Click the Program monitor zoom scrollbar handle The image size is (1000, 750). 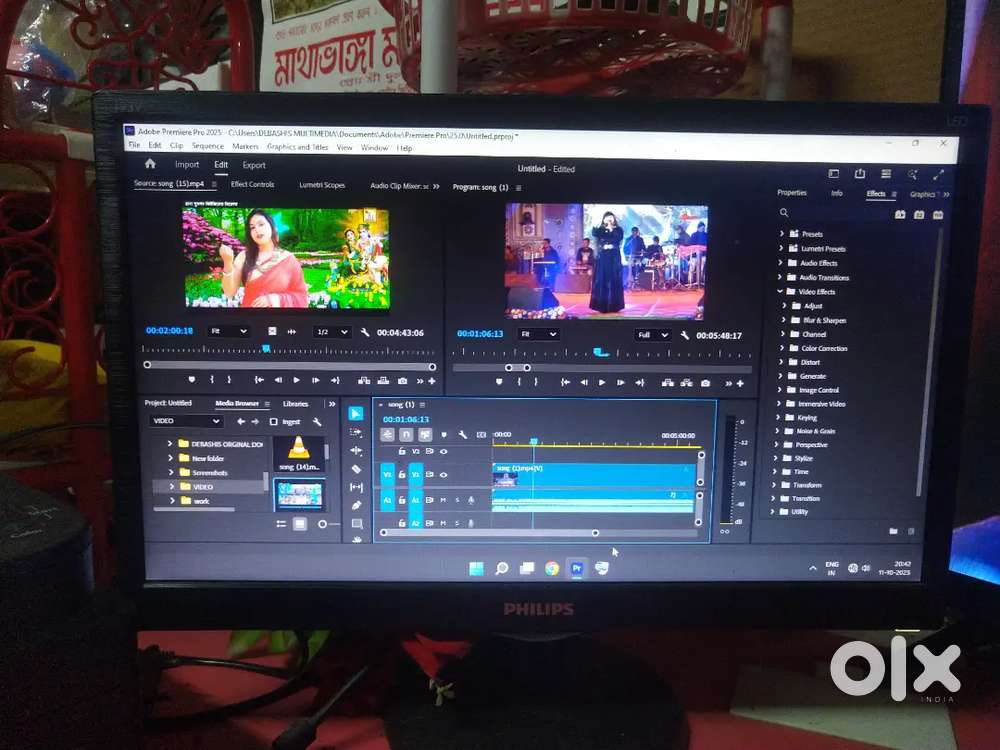click(518, 367)
